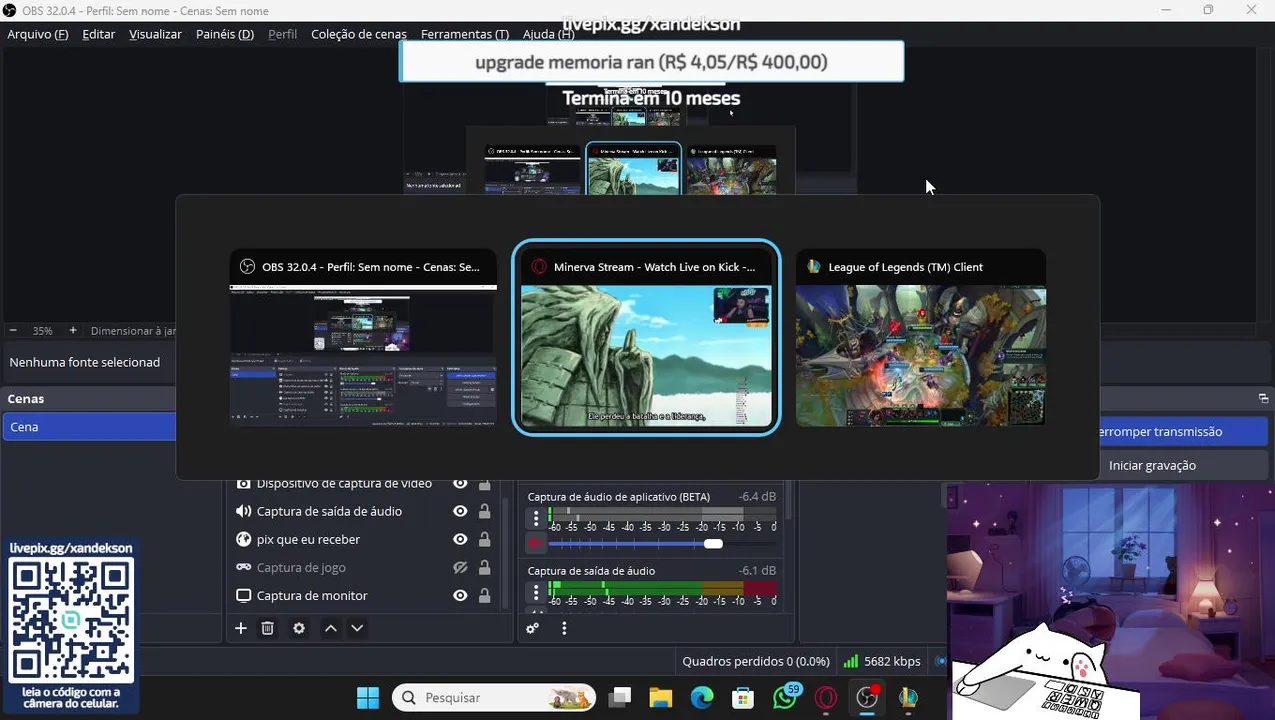Screen dimensions: 1275x720
Task: Click the 5682 kbps bitrate status
Action: [892, 661]
